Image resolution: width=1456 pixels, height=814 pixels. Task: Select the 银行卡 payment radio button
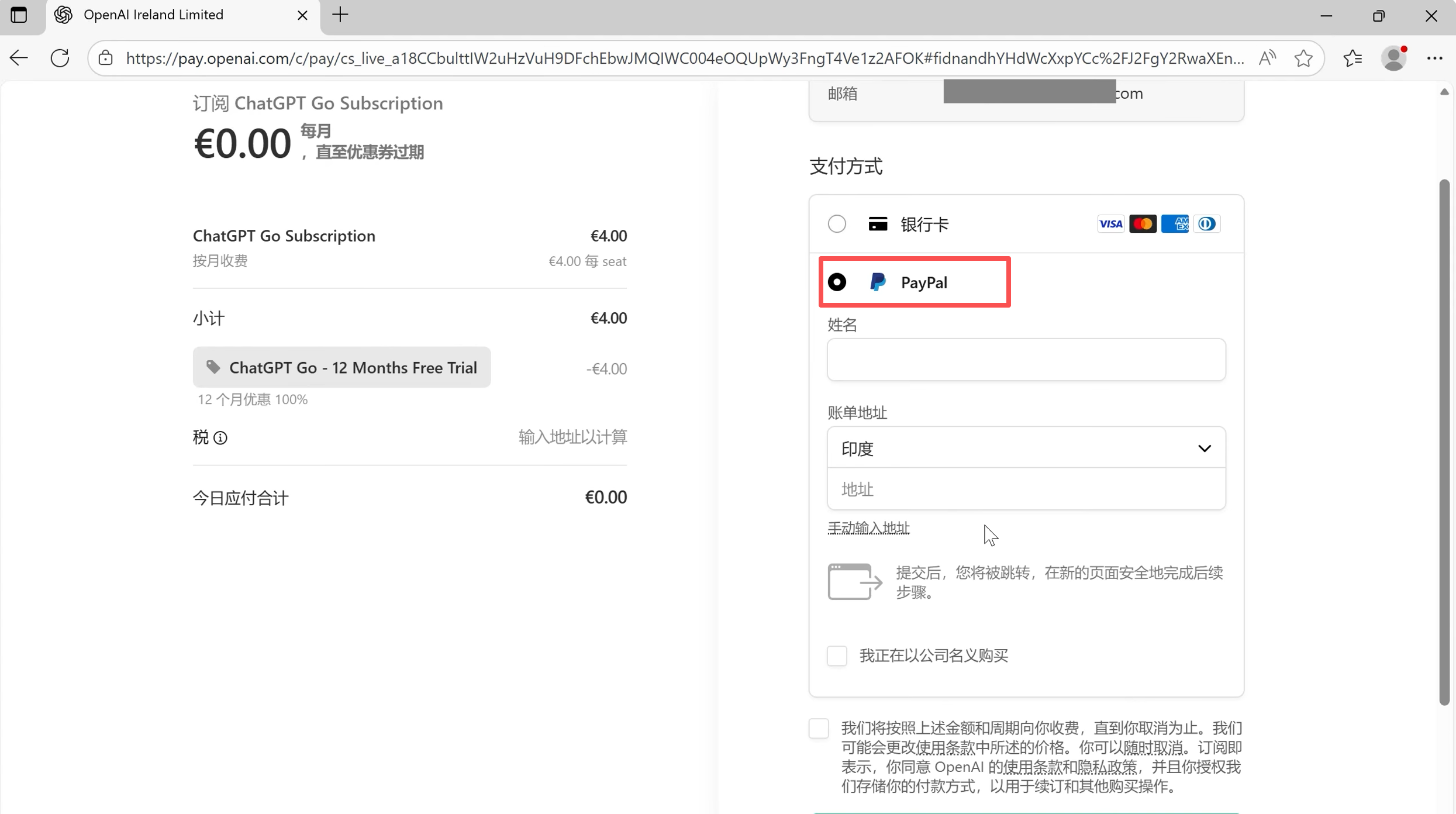tap(836, 223)
